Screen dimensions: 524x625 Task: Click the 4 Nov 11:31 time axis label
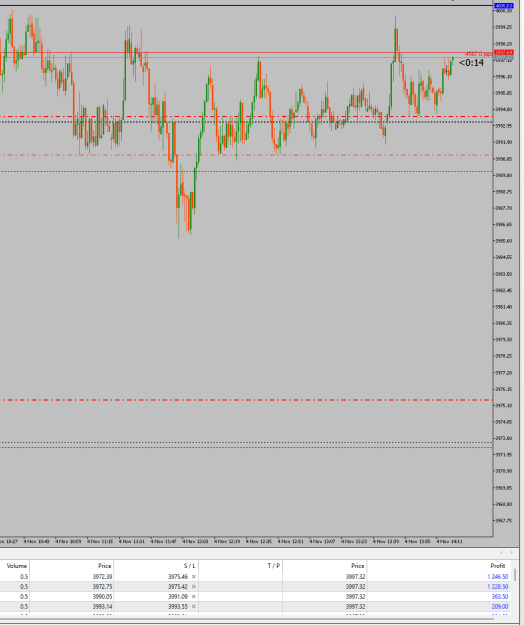point(131,541)
